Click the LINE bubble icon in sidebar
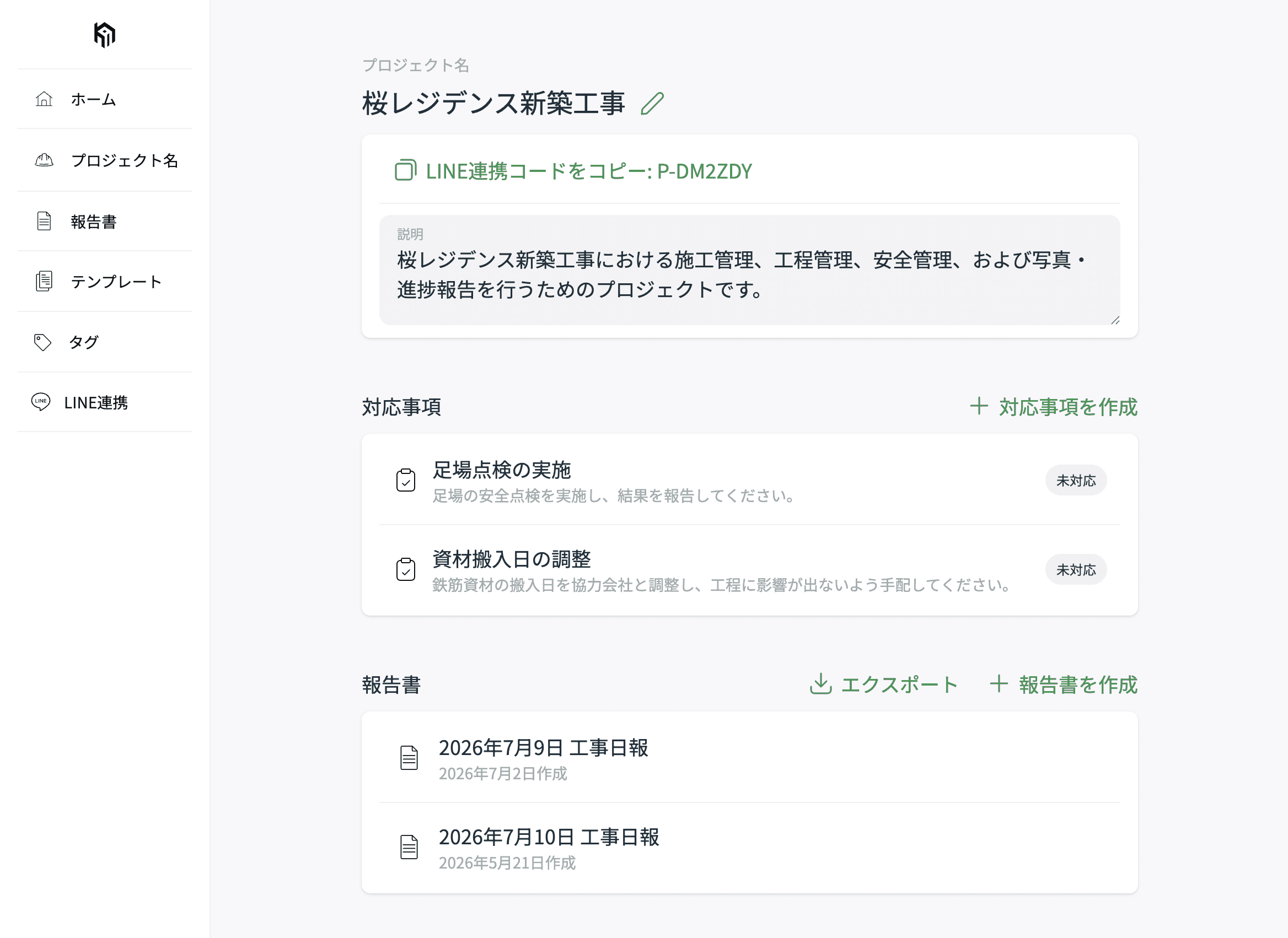 click(41, 402)
